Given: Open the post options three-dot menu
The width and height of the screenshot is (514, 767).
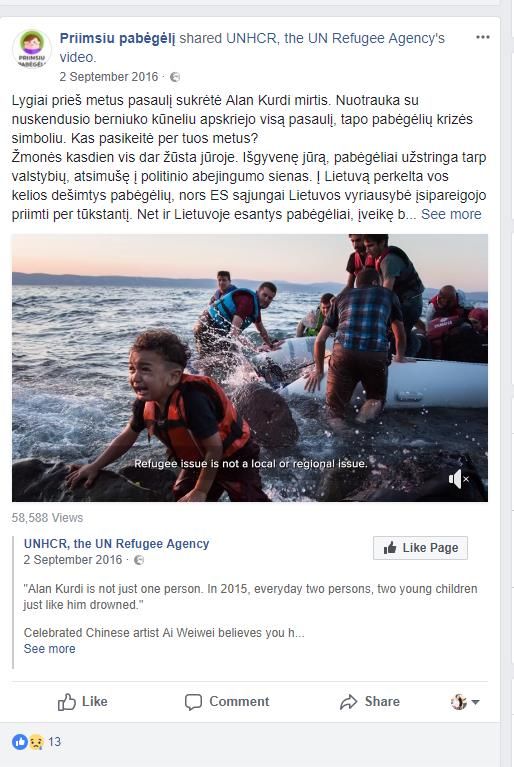Looking at the screenshot, I should coord(483,38).
